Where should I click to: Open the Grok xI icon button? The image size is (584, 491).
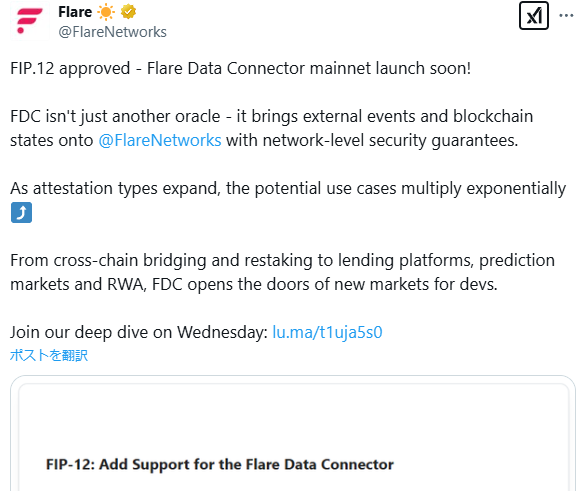(x=534, y=16)
